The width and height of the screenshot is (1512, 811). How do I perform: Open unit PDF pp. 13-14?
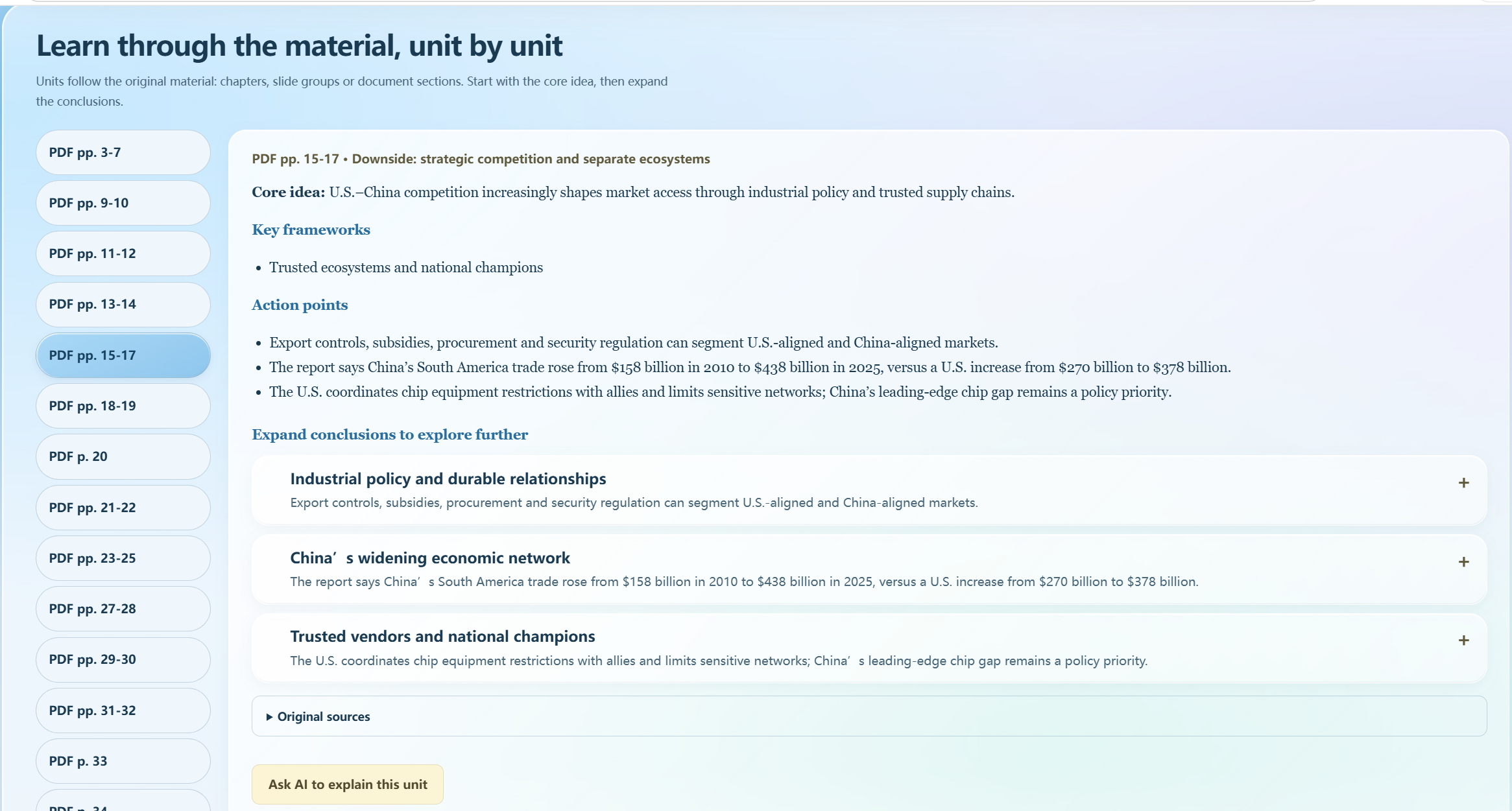(123, 305)
